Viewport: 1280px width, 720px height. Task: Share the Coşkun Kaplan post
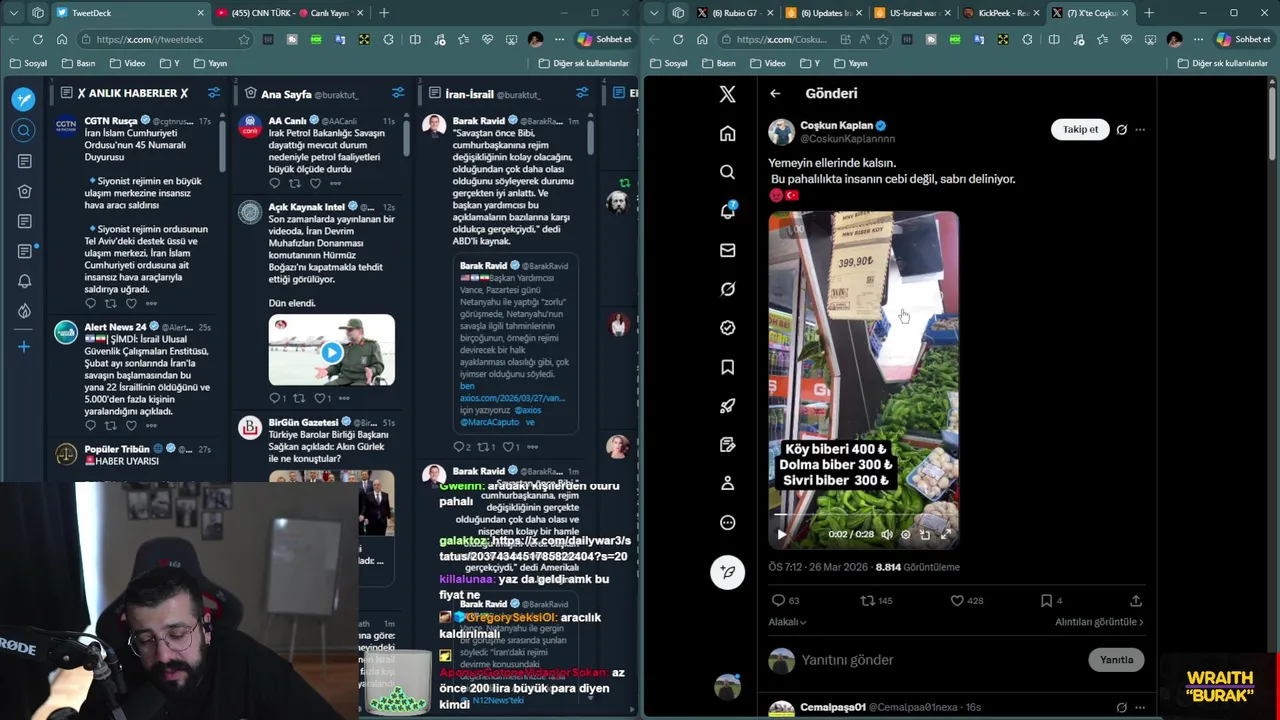point(1136,600)
